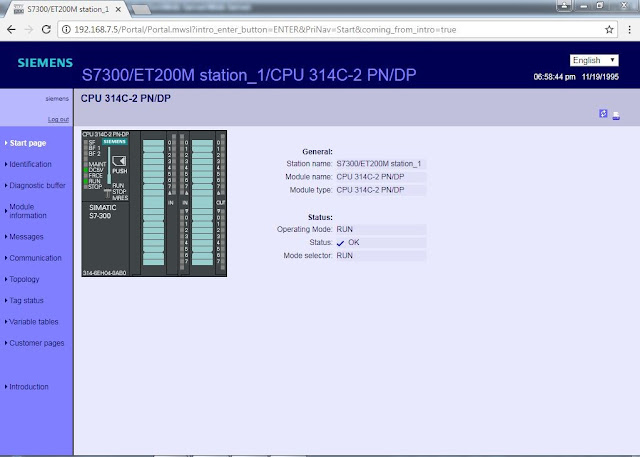Open the Communication page

(x=35, y=258)
